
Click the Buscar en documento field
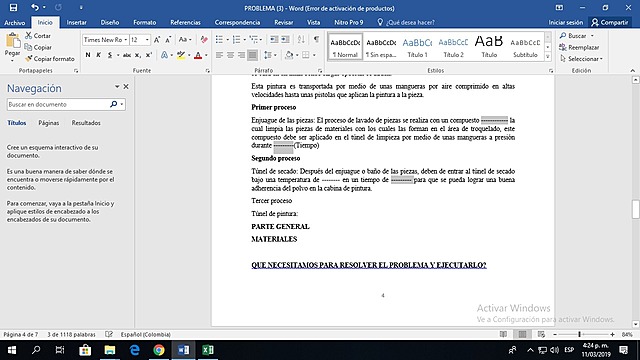pos(58,104)
